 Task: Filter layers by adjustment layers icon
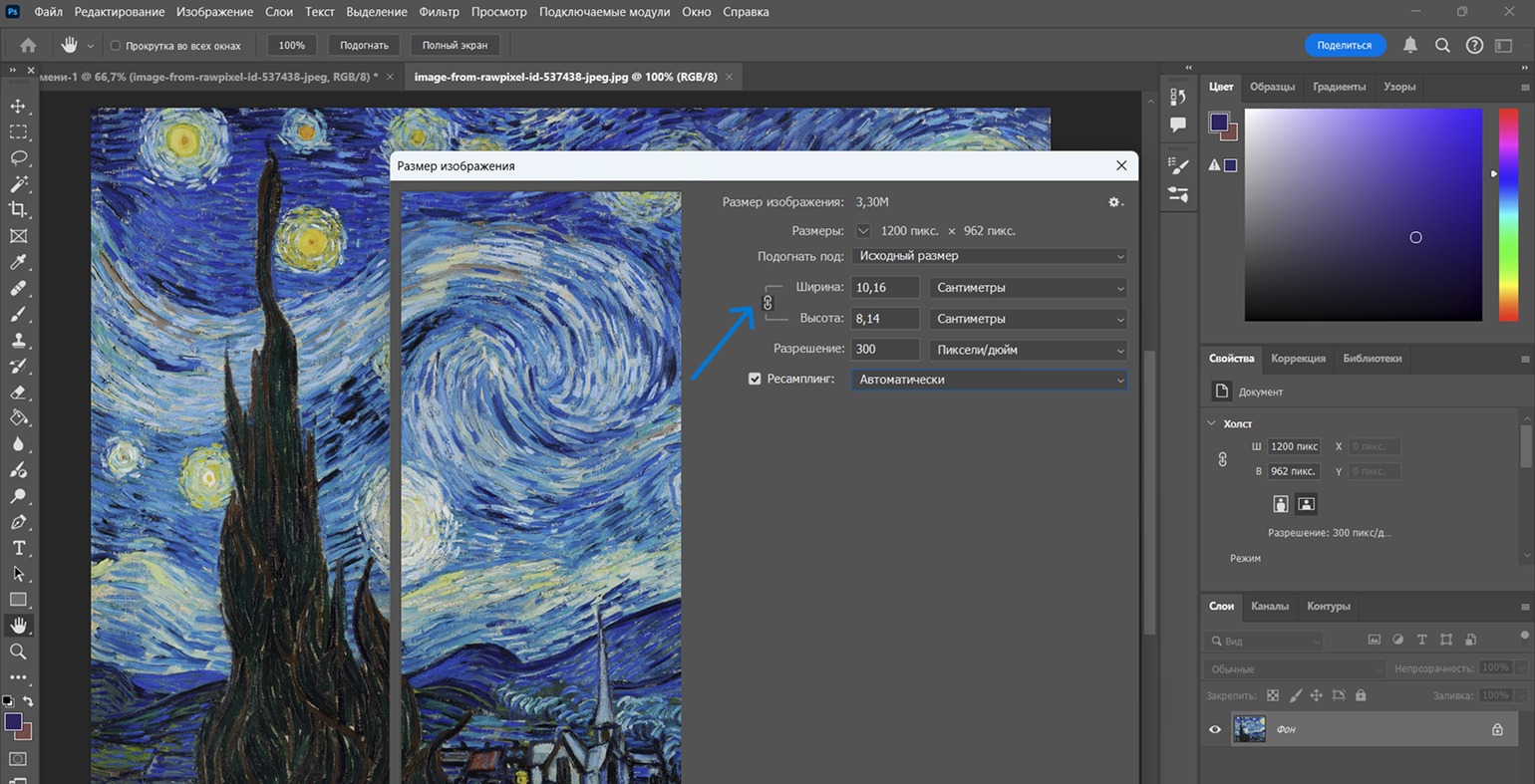1398,640
